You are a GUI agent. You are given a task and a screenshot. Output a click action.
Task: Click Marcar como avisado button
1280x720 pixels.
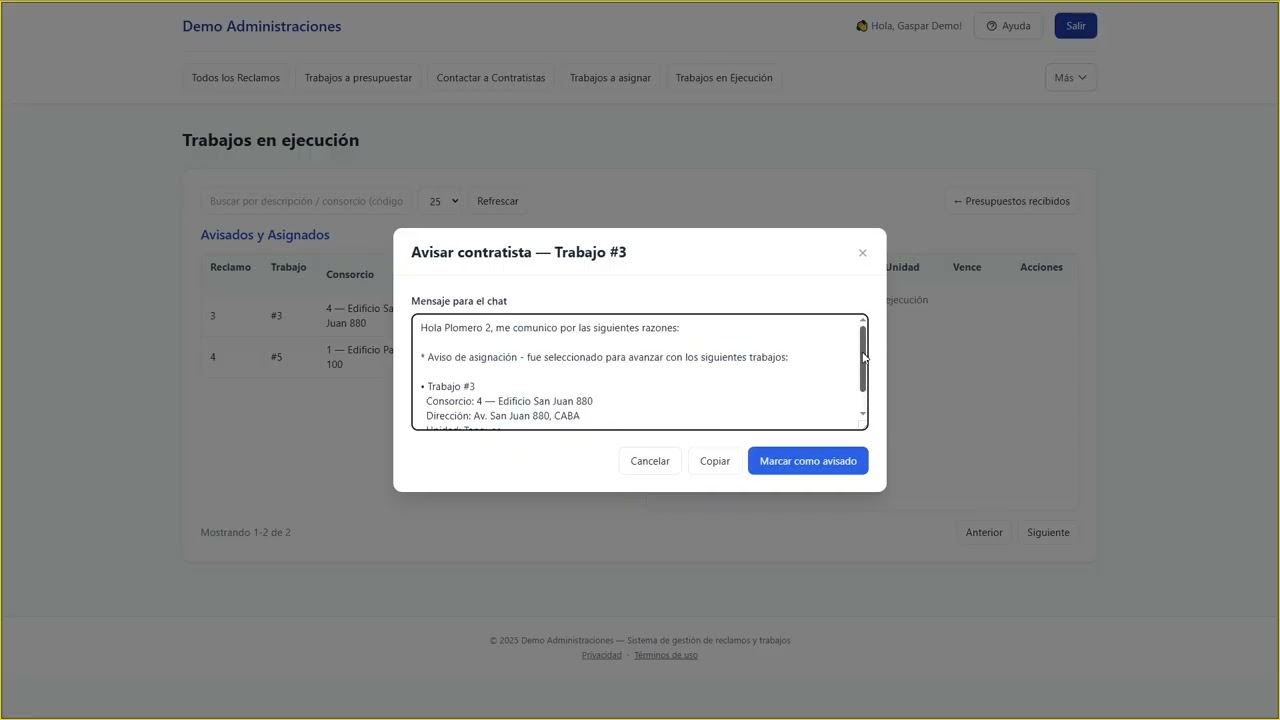point(808,461)
